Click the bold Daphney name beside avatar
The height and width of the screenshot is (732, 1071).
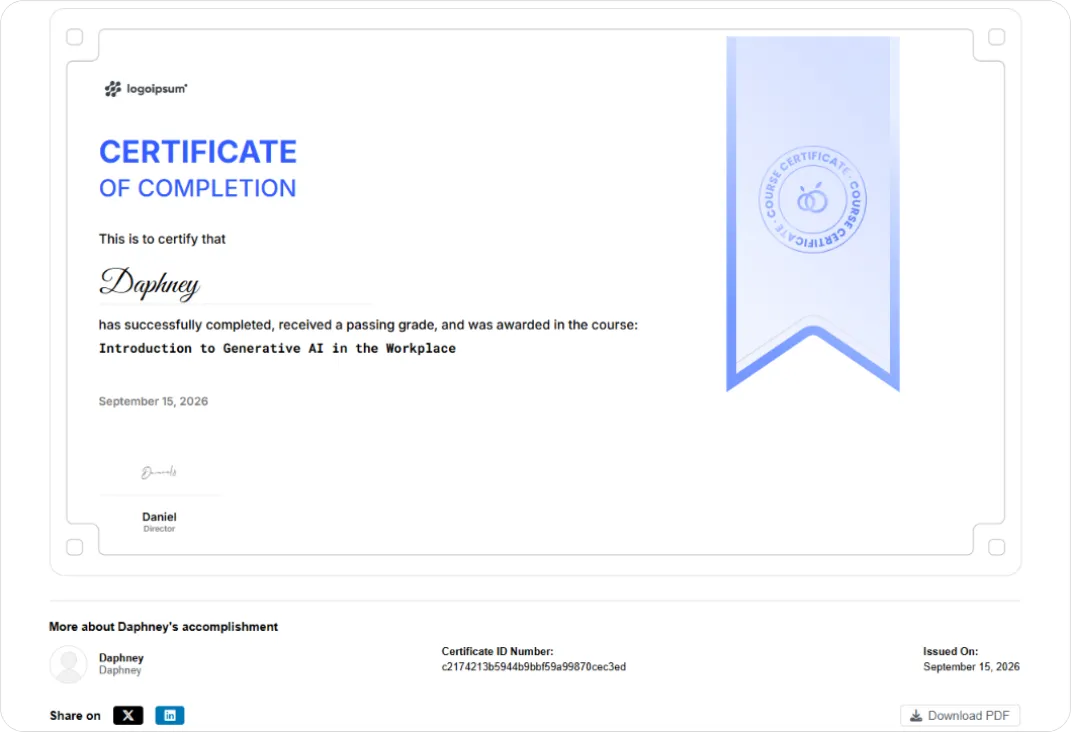(121, 658)
